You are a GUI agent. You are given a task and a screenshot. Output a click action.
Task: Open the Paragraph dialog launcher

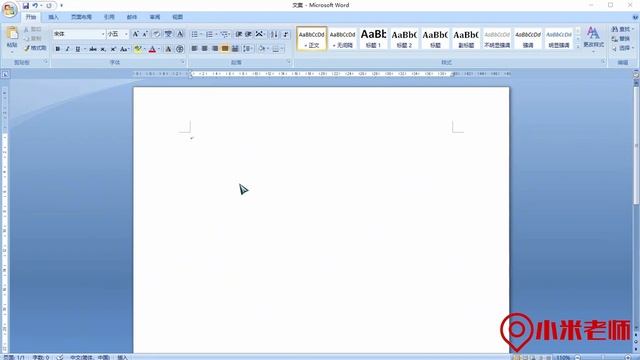point(289,62)
